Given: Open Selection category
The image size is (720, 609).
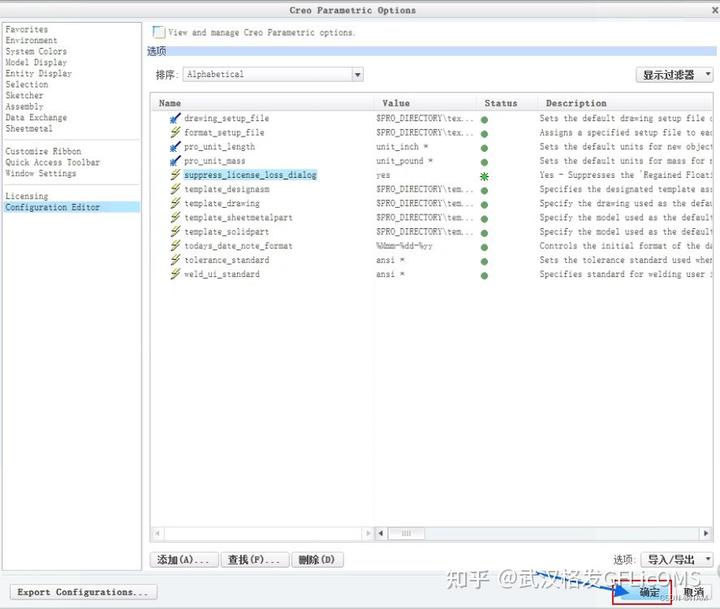Looking at the screenshot, I should click(x=27, y=85).
